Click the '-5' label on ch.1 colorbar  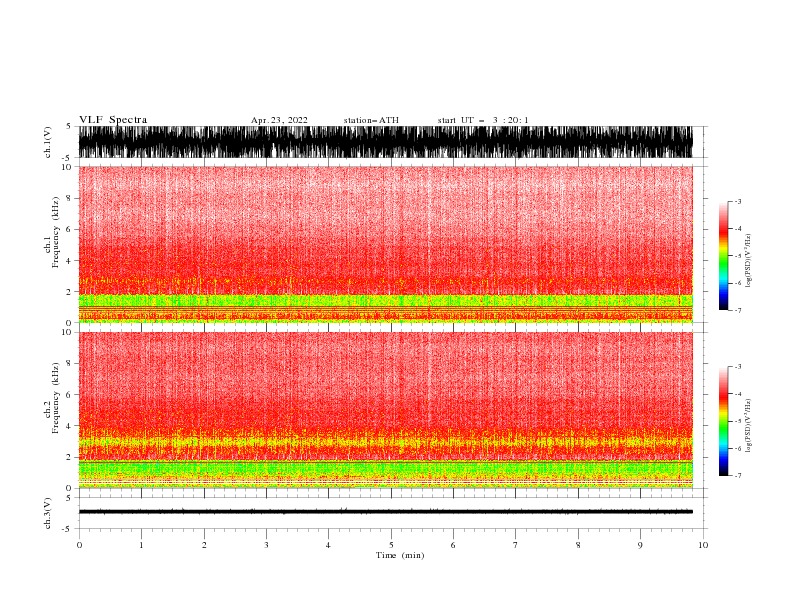click(x=737, y=256)
